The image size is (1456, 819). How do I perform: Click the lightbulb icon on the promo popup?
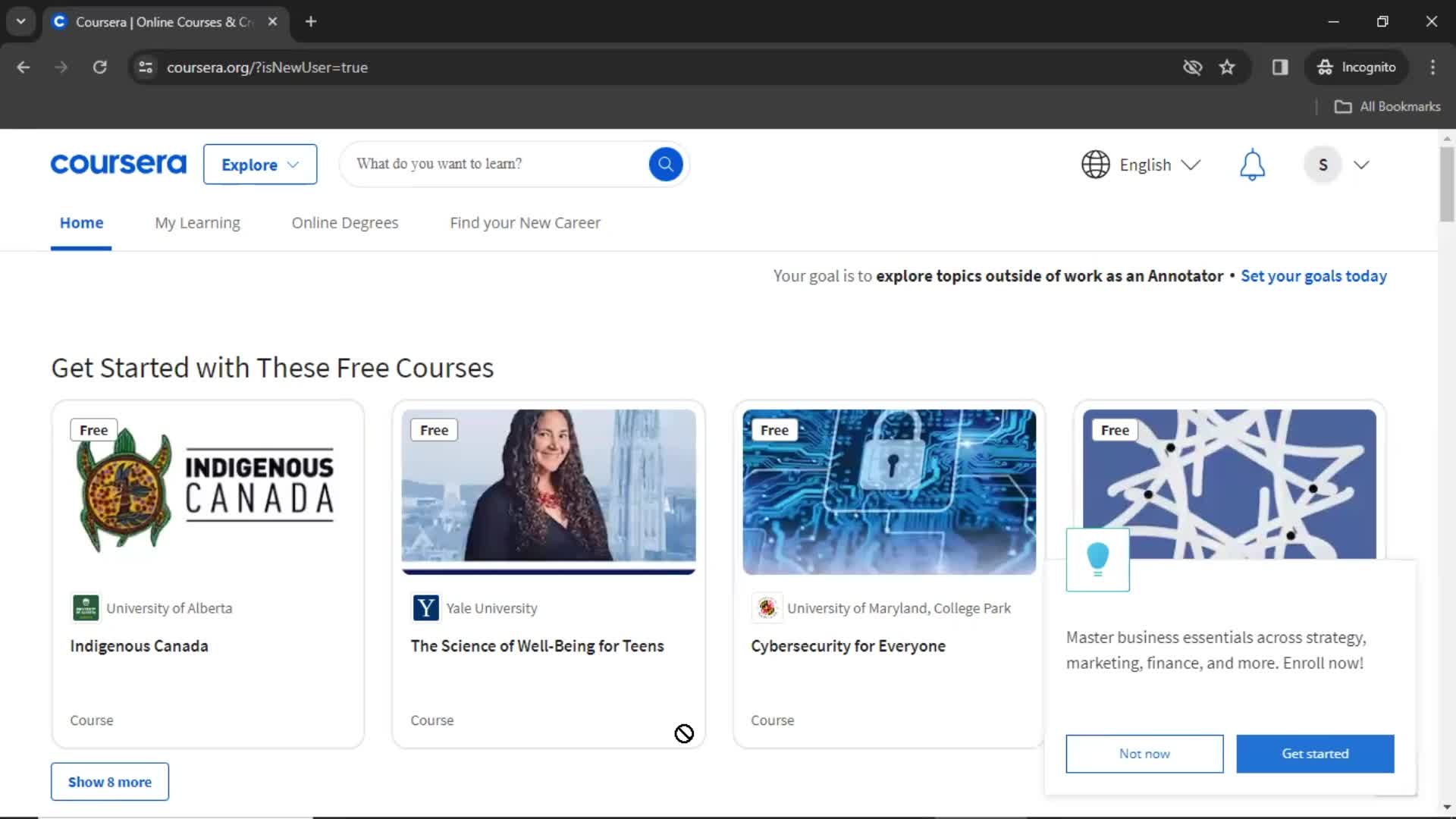tap(1097, 559)
